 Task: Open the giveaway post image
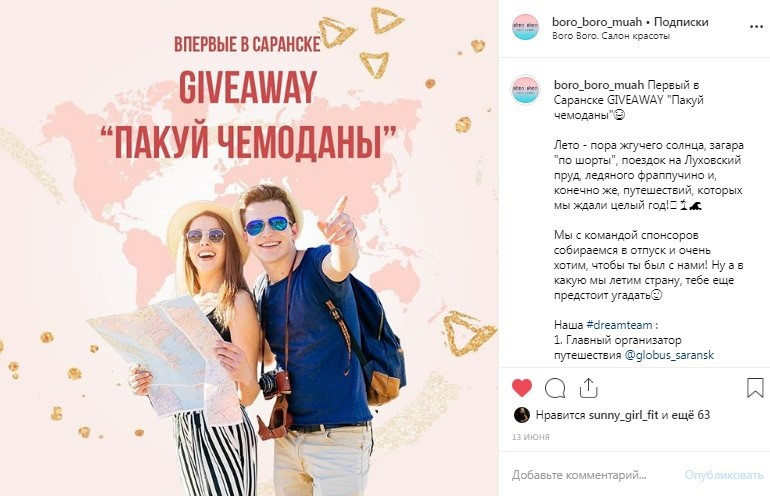tap(249, 248)
